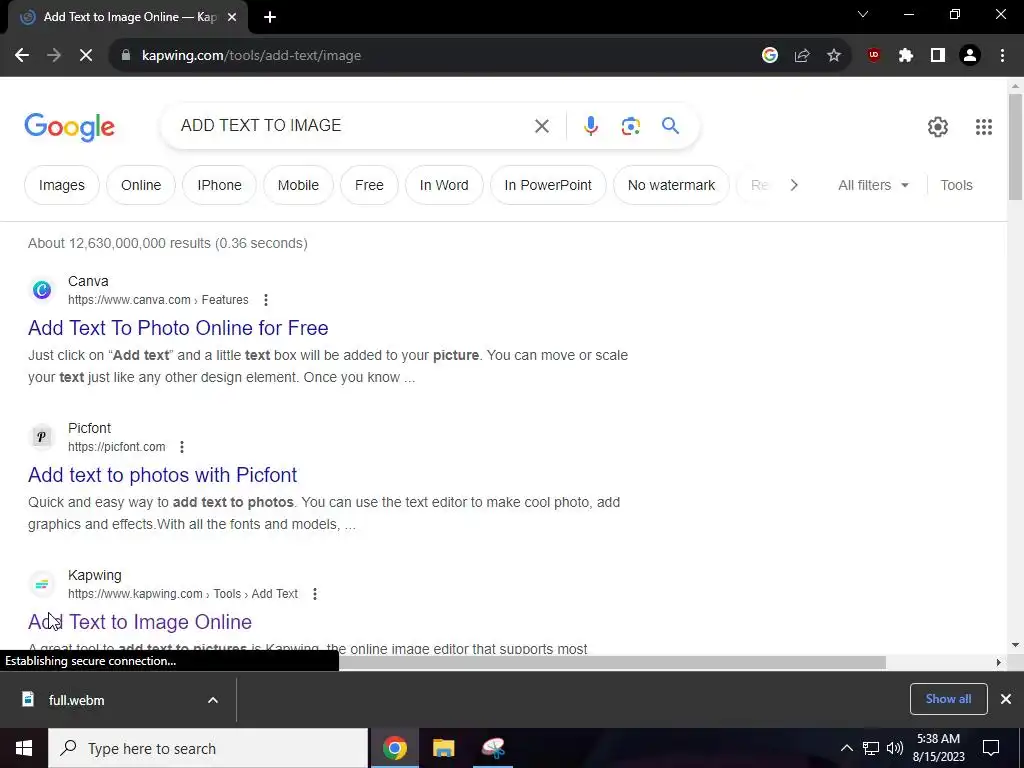Open Add Text To Photo Online for Free

178,328
